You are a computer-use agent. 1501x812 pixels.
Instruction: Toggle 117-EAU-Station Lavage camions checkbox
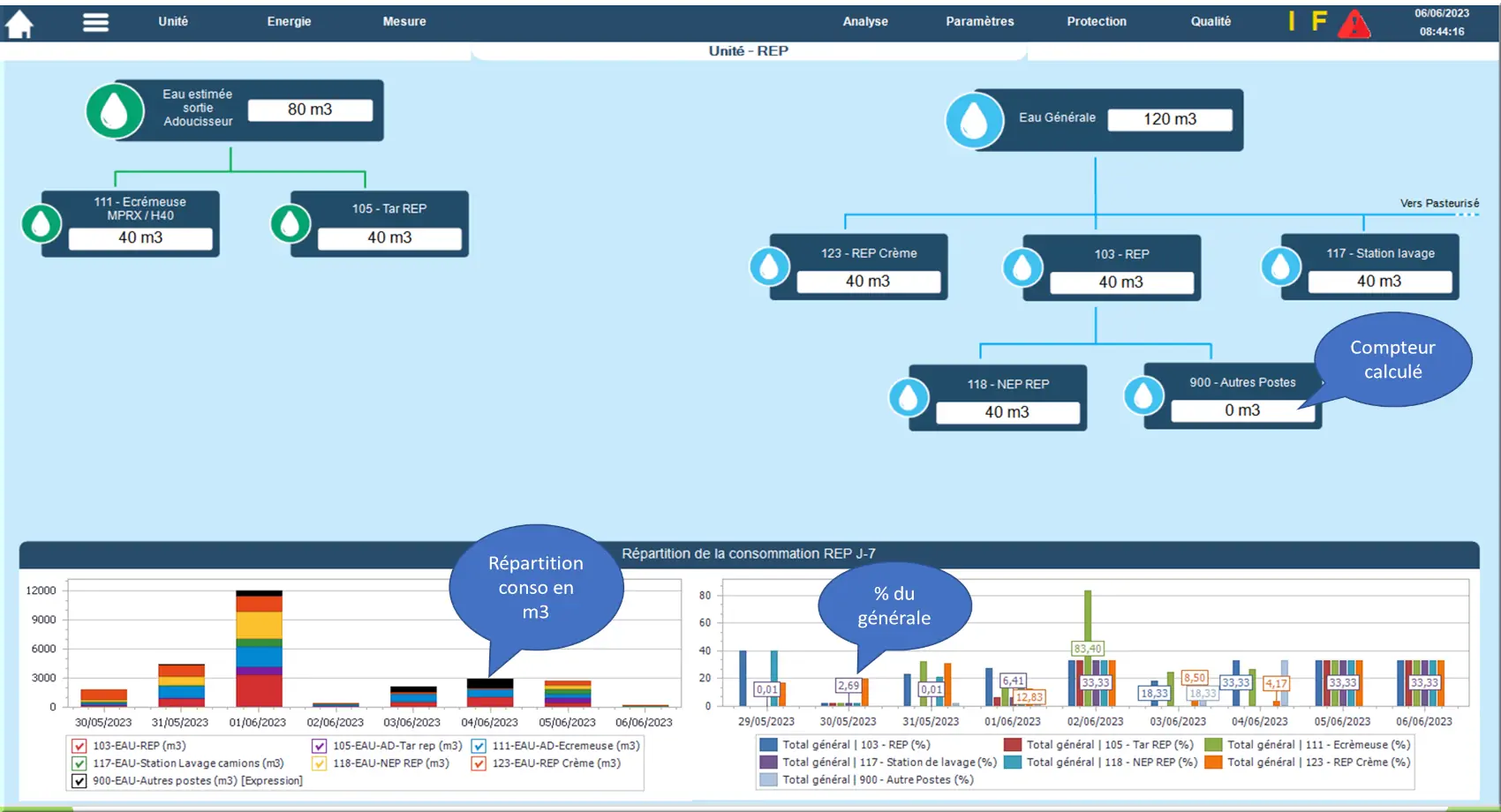[x=79, y=763]
